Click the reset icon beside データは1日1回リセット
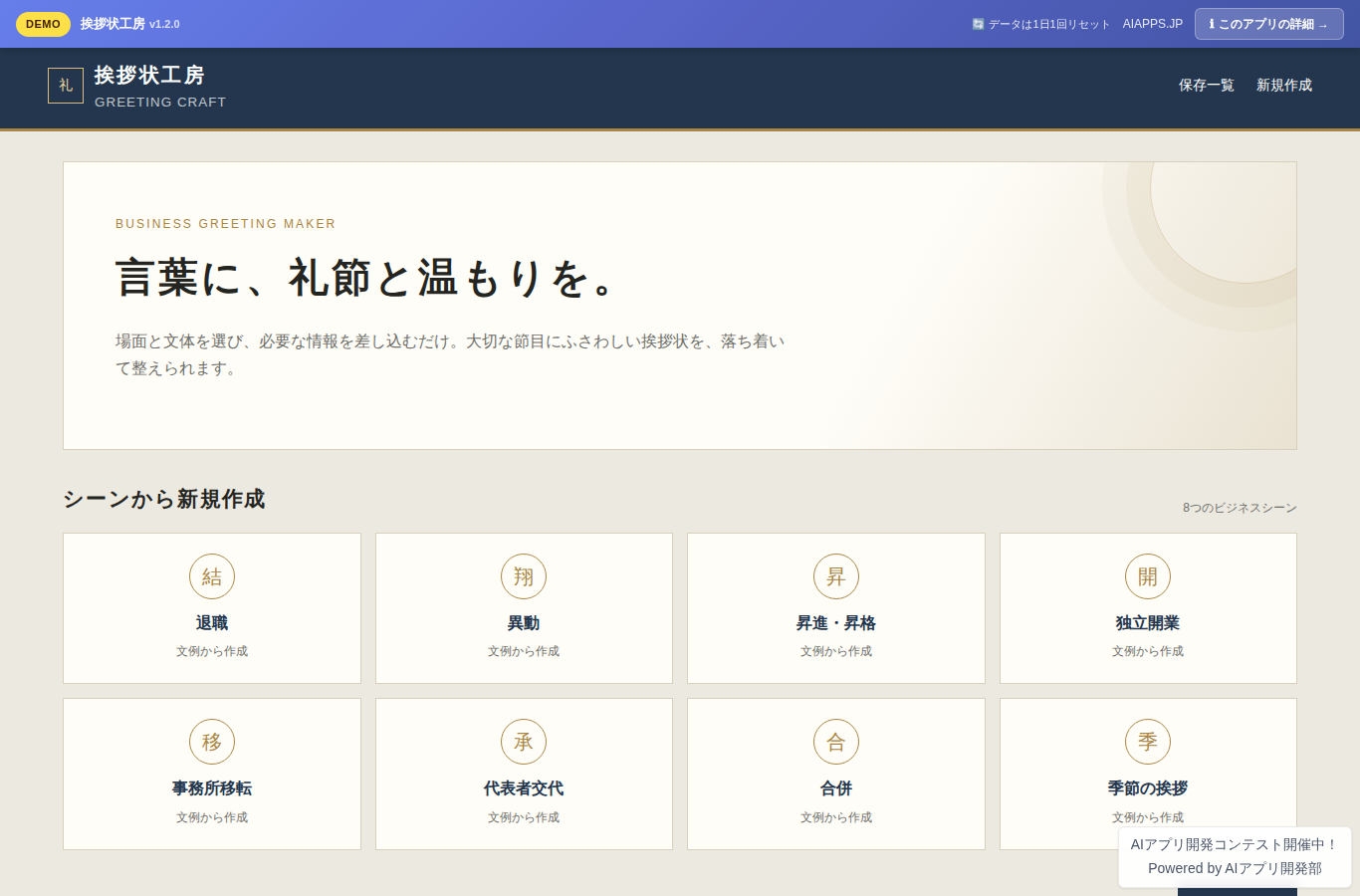Image resolution: width=1360 pixels, height=896 pixels. tap(978, 24)
